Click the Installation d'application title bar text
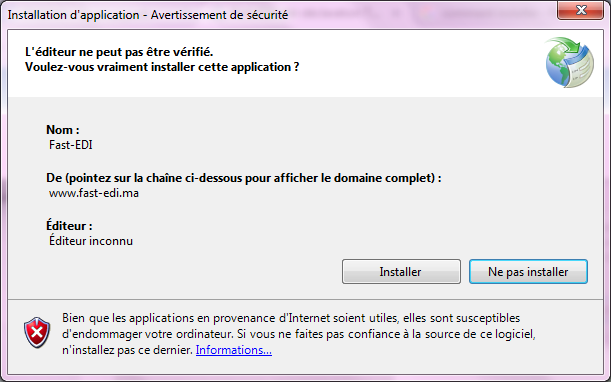Screen dimensions: 611x382 coord(74,15)
